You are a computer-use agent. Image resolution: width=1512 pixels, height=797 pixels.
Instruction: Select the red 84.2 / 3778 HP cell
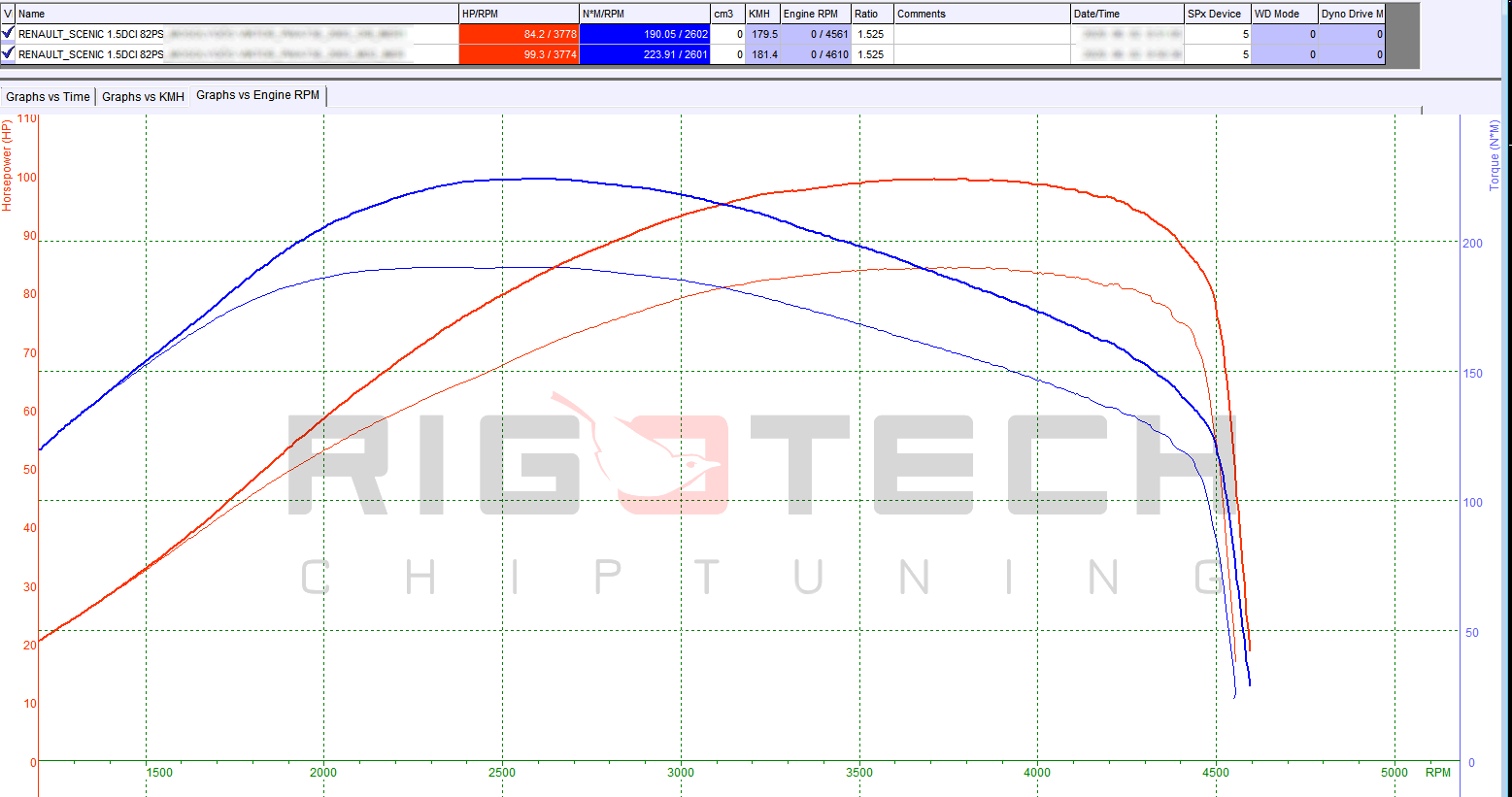519,34
